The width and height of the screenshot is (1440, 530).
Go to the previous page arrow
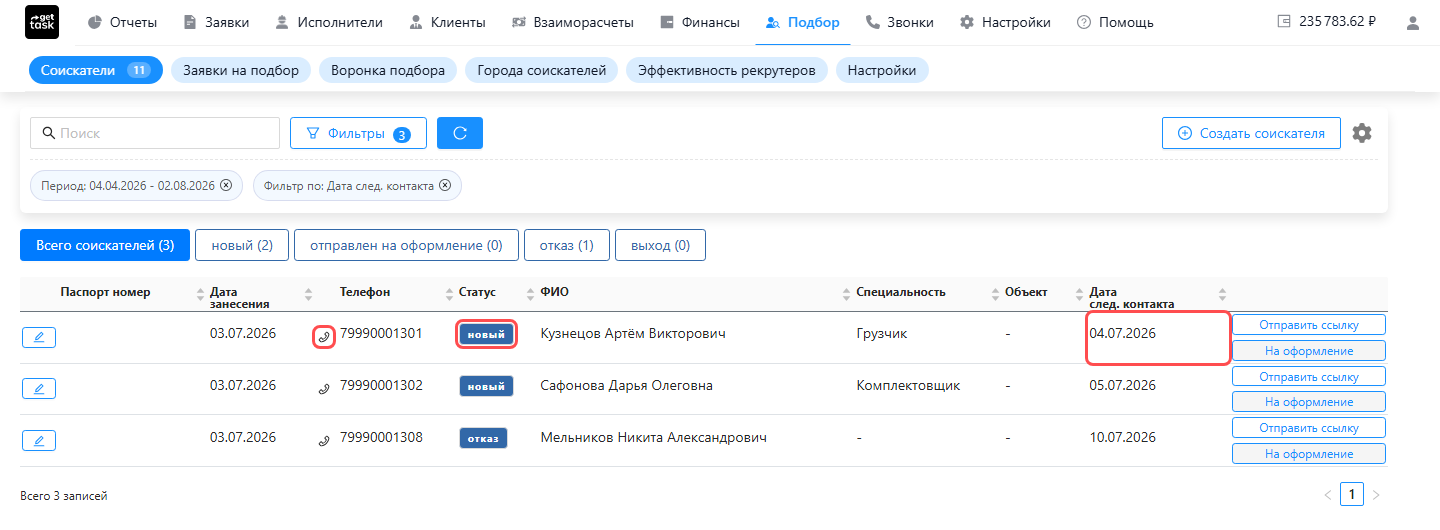coord(1328,495)
